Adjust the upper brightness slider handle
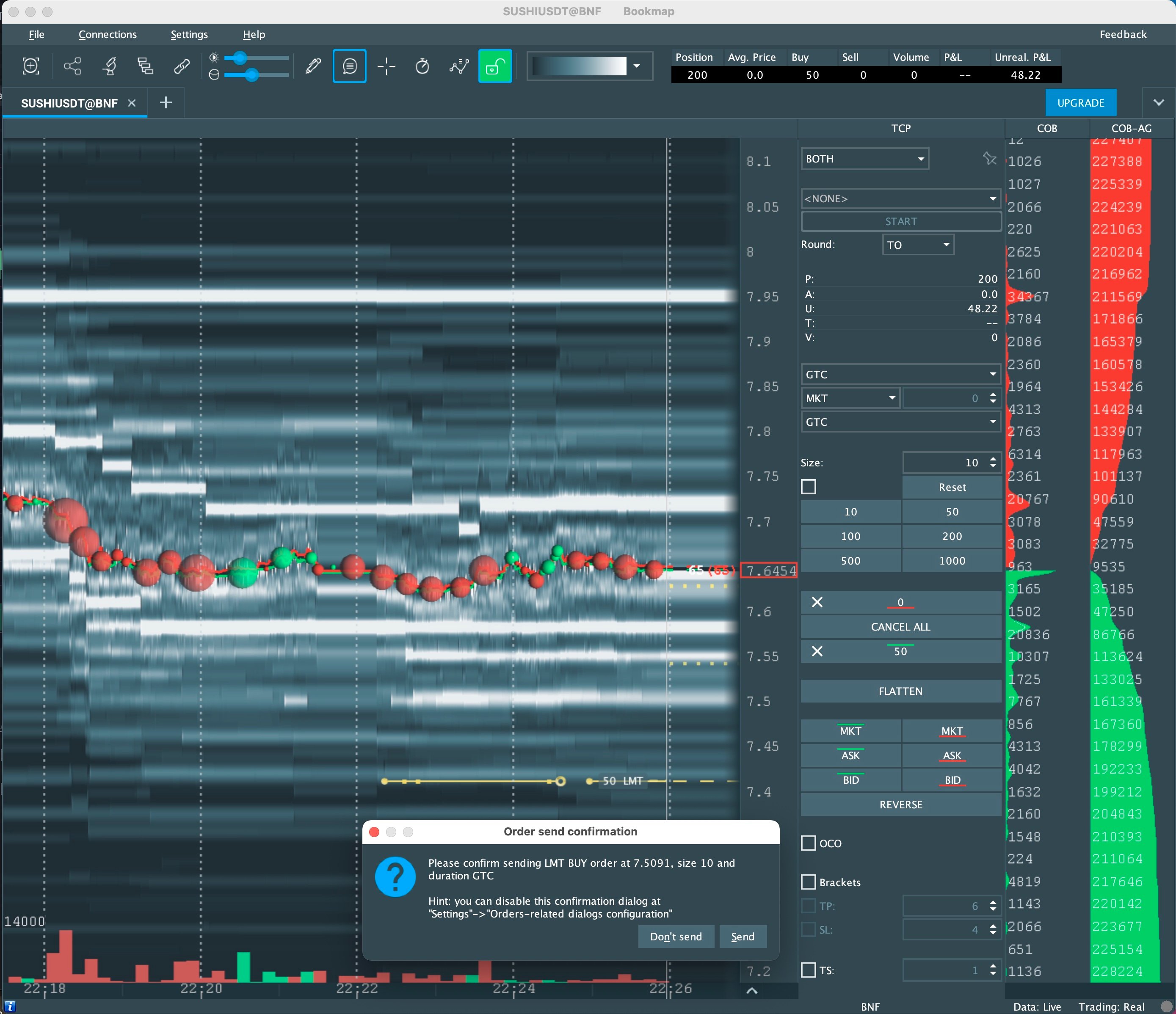This screenshot has height=1014, width=1176. [x=240, y=57]
